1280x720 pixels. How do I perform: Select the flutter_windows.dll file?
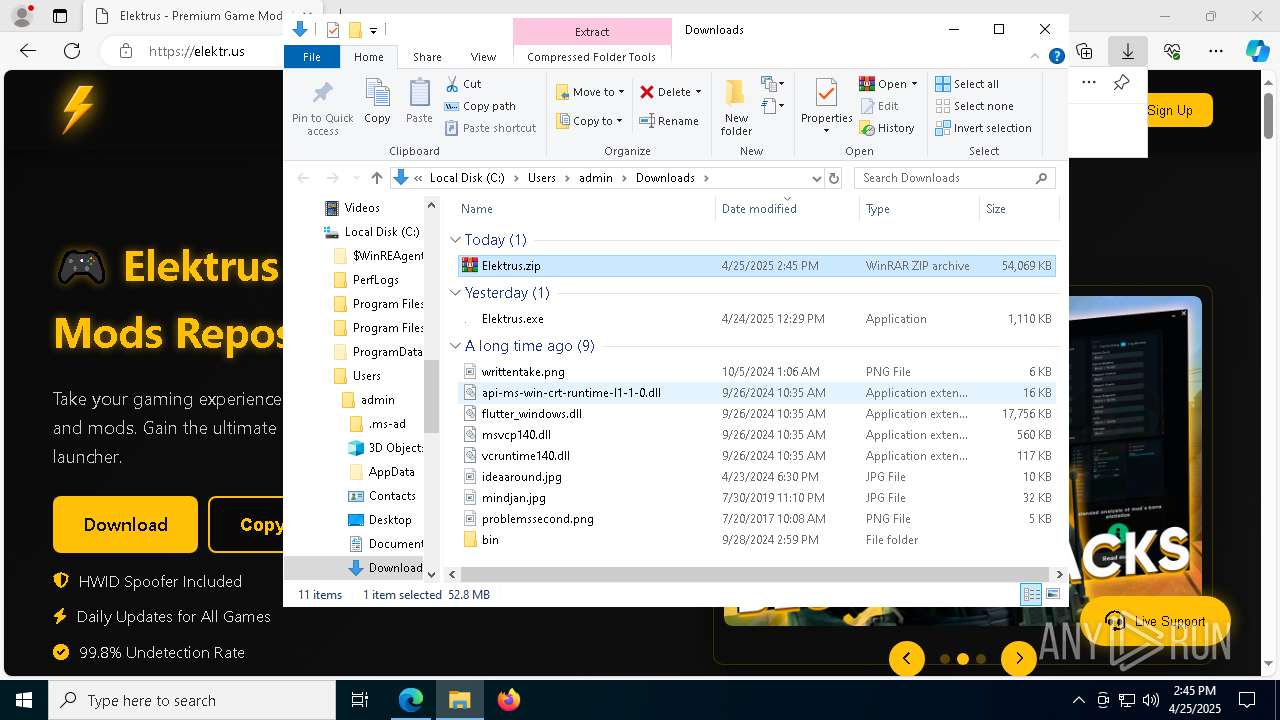pos(756,414)
